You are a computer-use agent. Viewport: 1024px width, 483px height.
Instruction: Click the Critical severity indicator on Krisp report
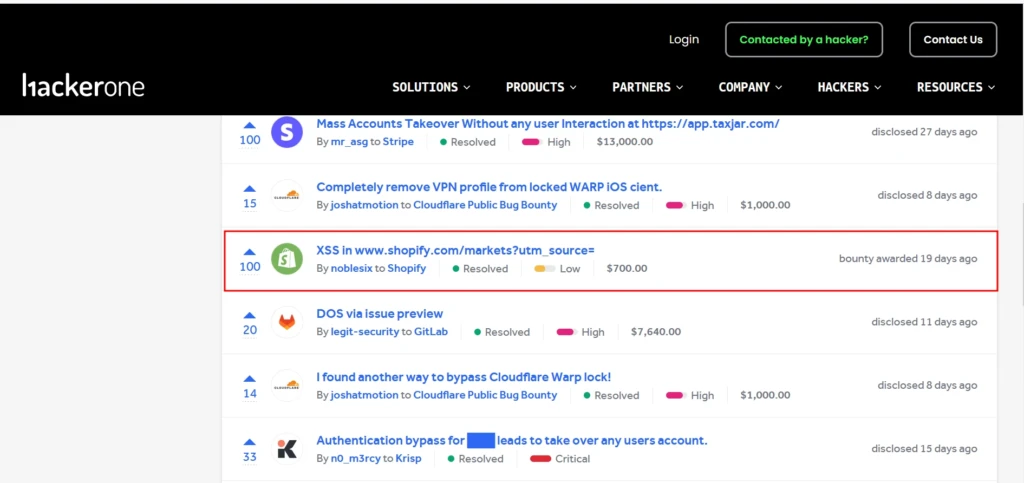[x=560, y=458]
